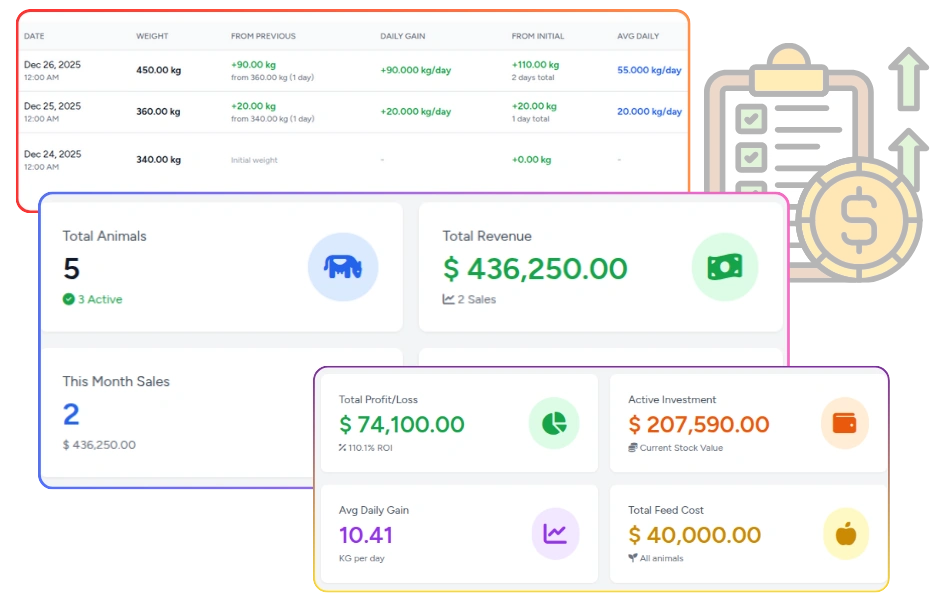
Task: Click the percent icon beside 110.1% ROI
Action: pyautogui.click(x=342, y=448)
